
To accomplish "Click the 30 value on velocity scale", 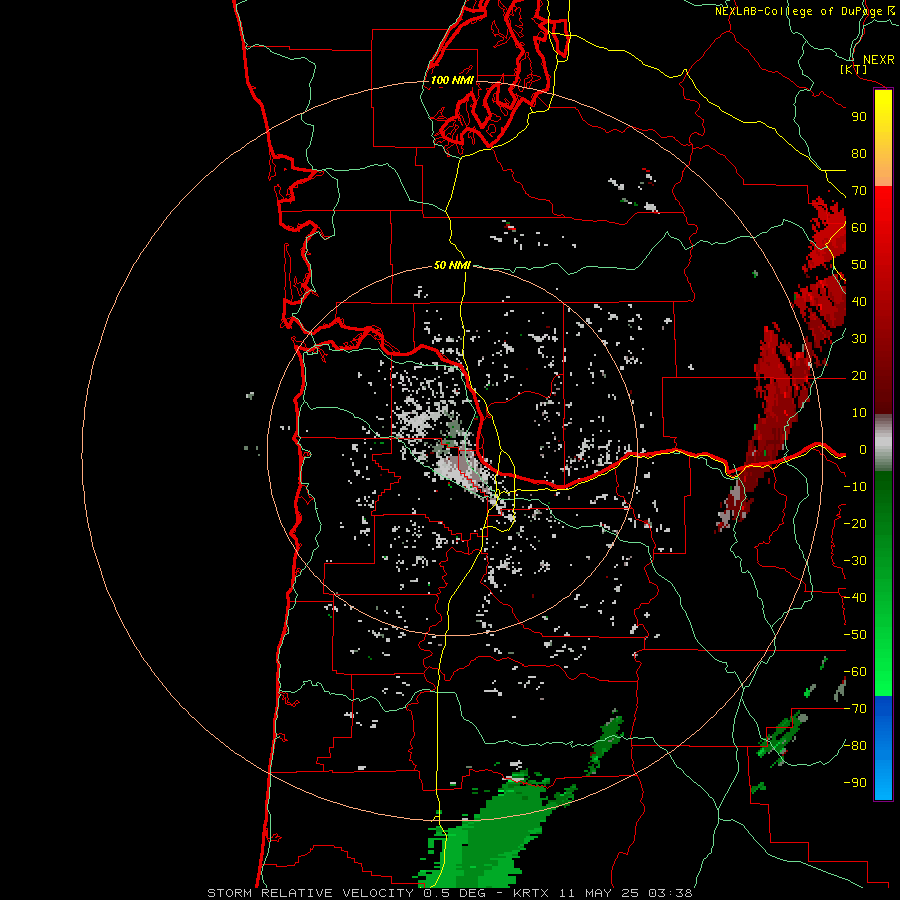I will 859,339.
